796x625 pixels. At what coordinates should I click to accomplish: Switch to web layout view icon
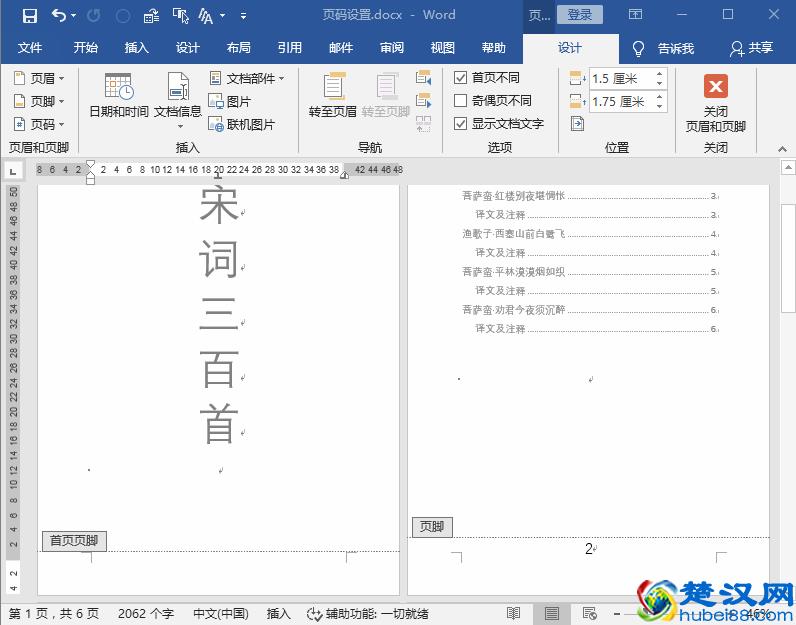tap(589, 613)
